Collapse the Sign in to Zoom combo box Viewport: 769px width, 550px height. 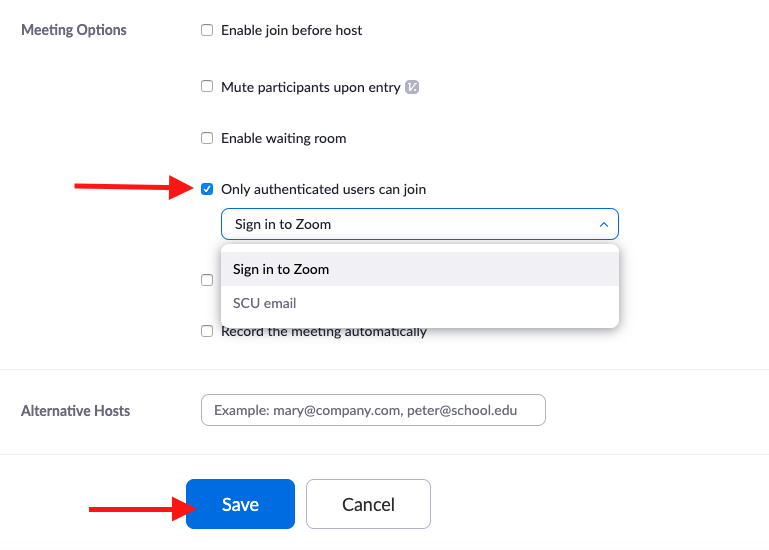[419, 225]
